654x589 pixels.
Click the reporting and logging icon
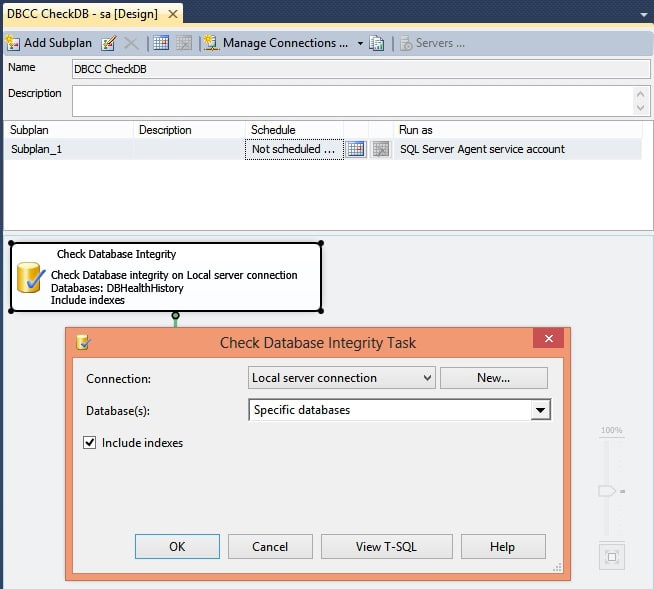377,43
